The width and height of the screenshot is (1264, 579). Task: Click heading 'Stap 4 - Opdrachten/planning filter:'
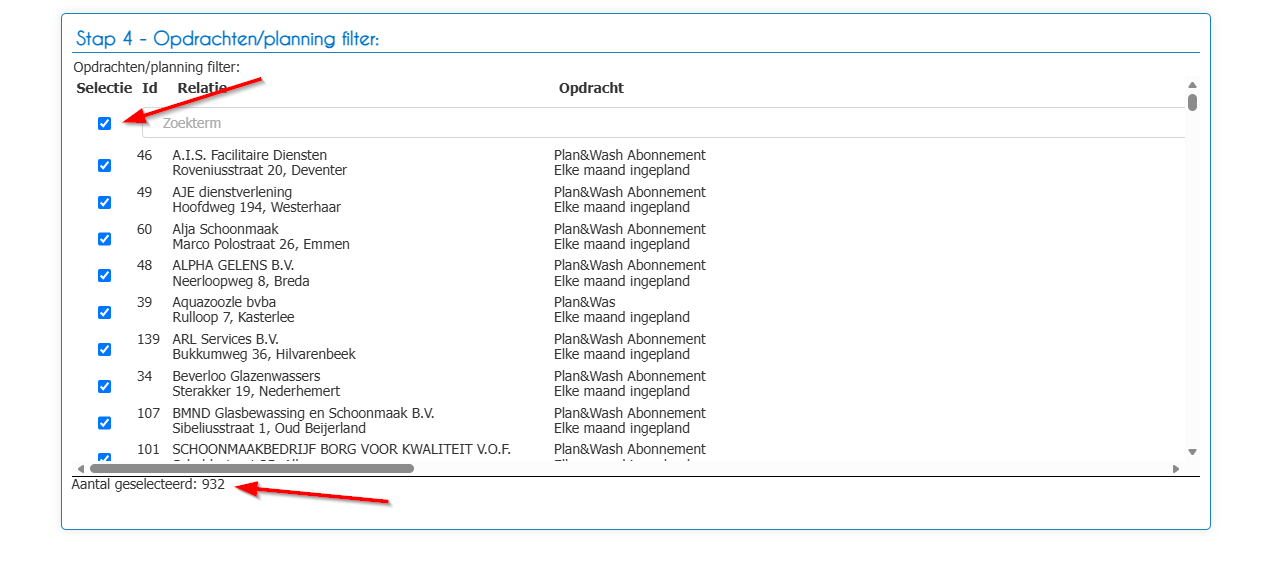pyautogui.click(x=227, y=39)
